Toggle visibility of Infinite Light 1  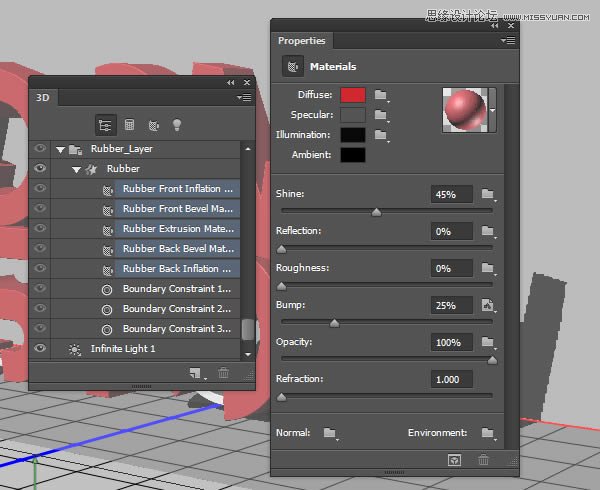pos(40,348)
